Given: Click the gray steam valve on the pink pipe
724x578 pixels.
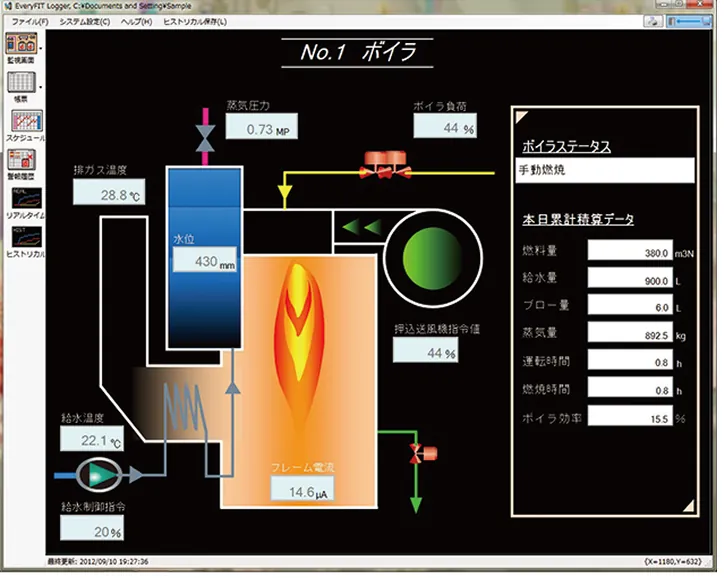Looking at the screenshot, I should [x=205, y=138].
